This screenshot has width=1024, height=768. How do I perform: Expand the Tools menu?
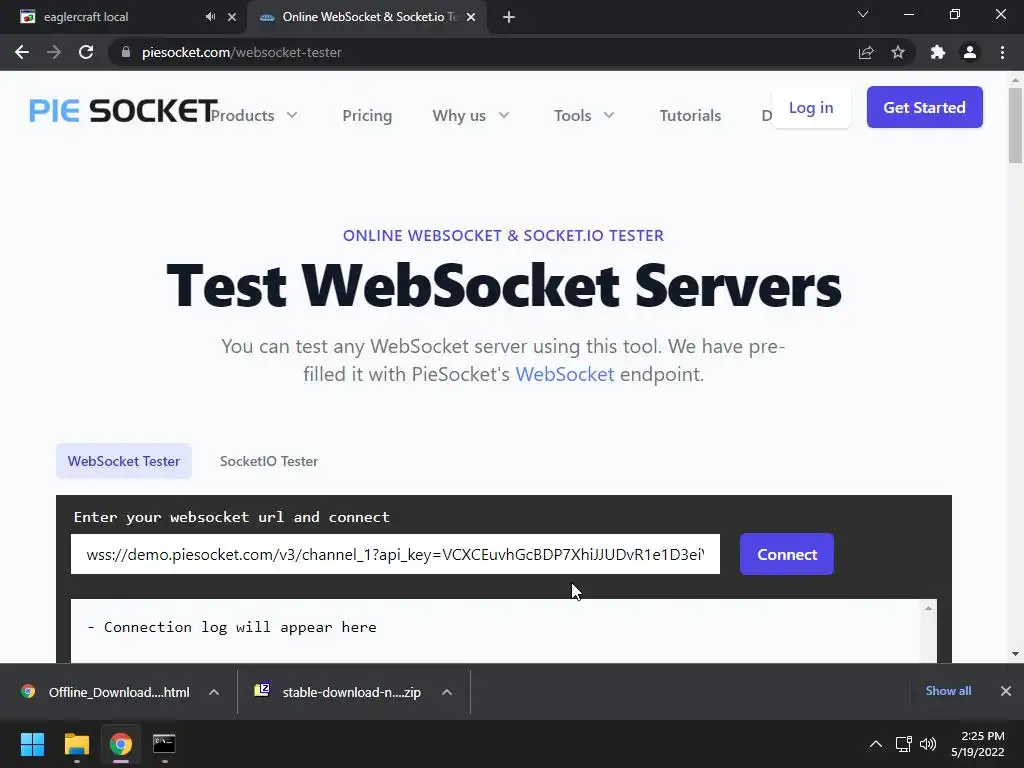pyautogui.click(x=584, y=116)
